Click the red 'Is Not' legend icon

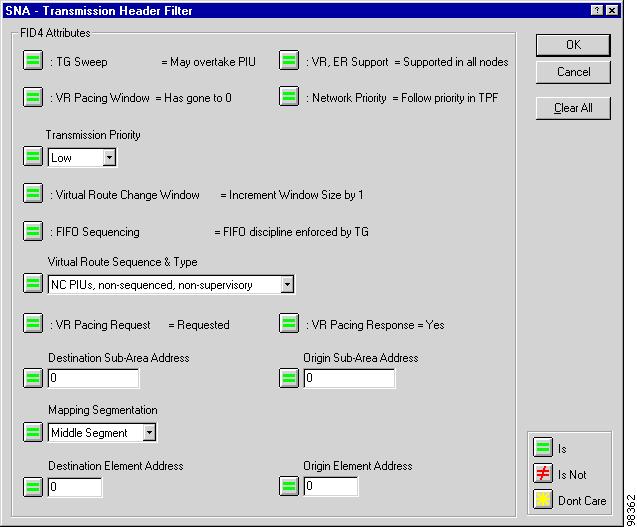(543, 473)
